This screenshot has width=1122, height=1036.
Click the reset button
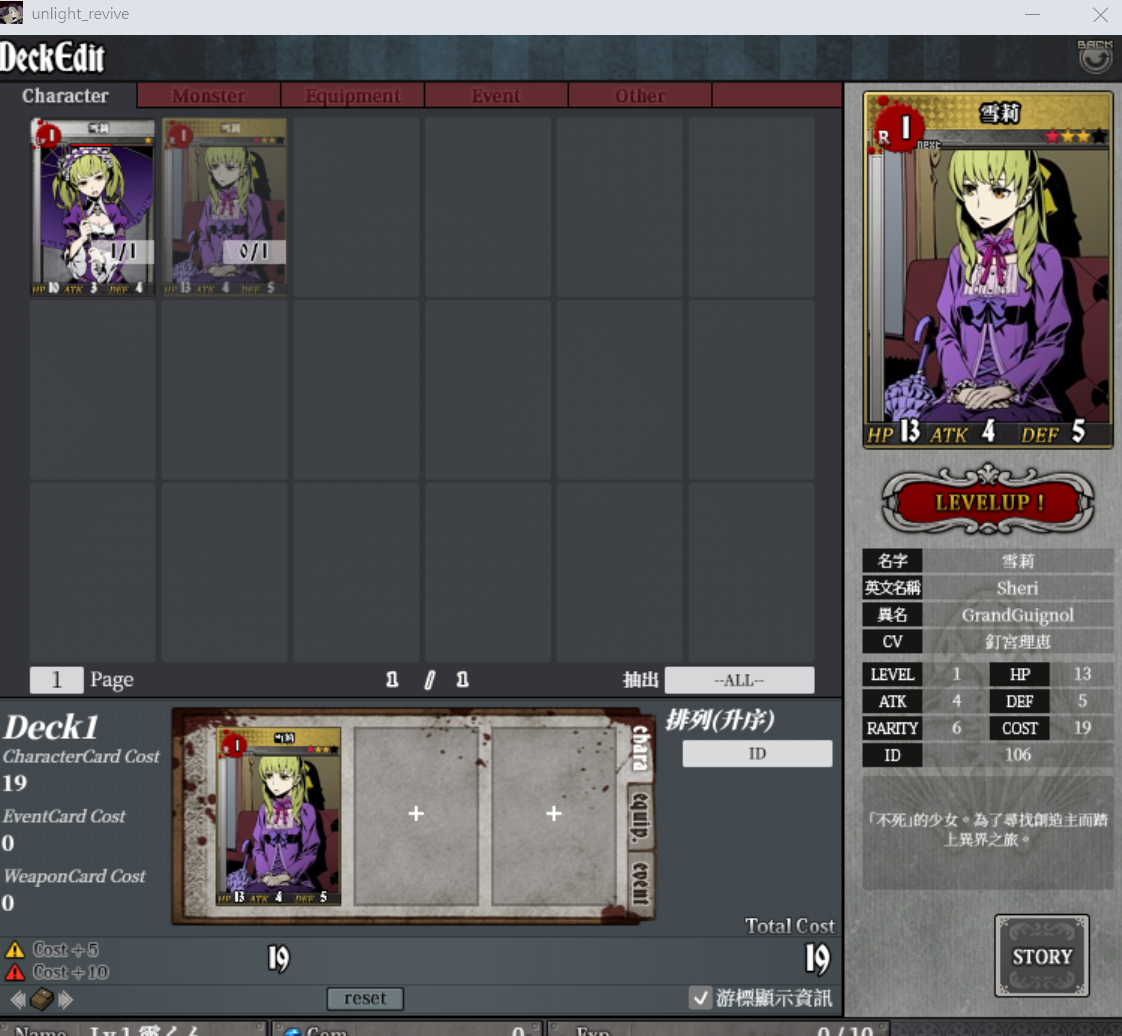coord(365,999)
